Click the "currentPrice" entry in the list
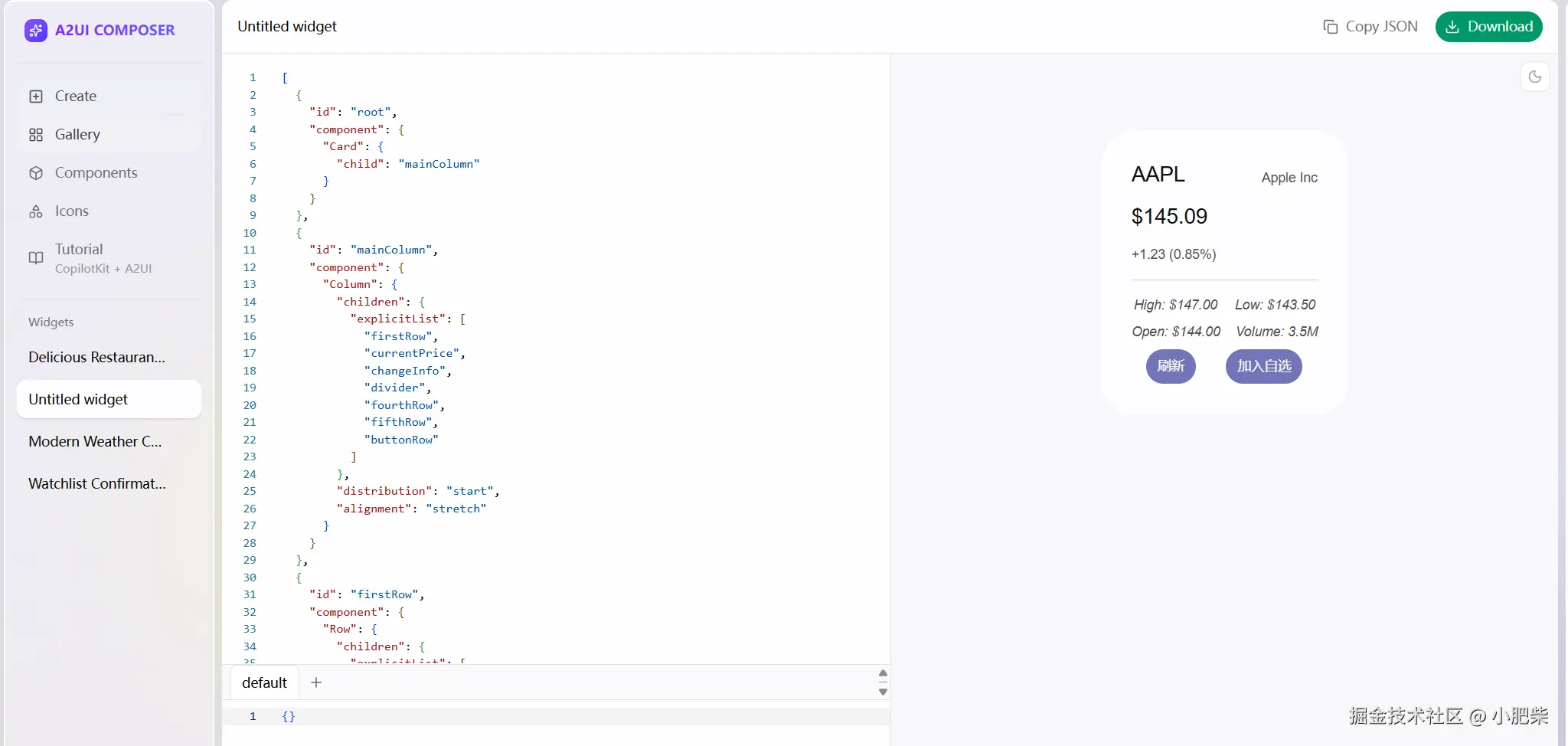1568x746 pixels. tap(412, 353)
